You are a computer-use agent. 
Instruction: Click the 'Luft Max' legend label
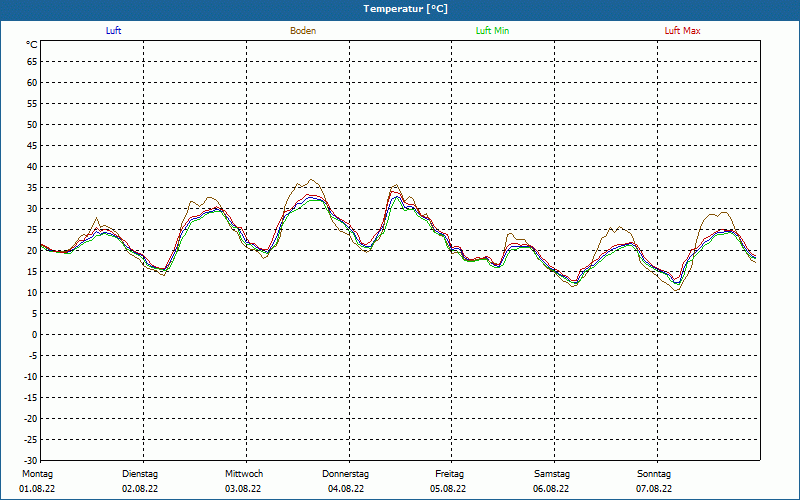pos(682,31)
